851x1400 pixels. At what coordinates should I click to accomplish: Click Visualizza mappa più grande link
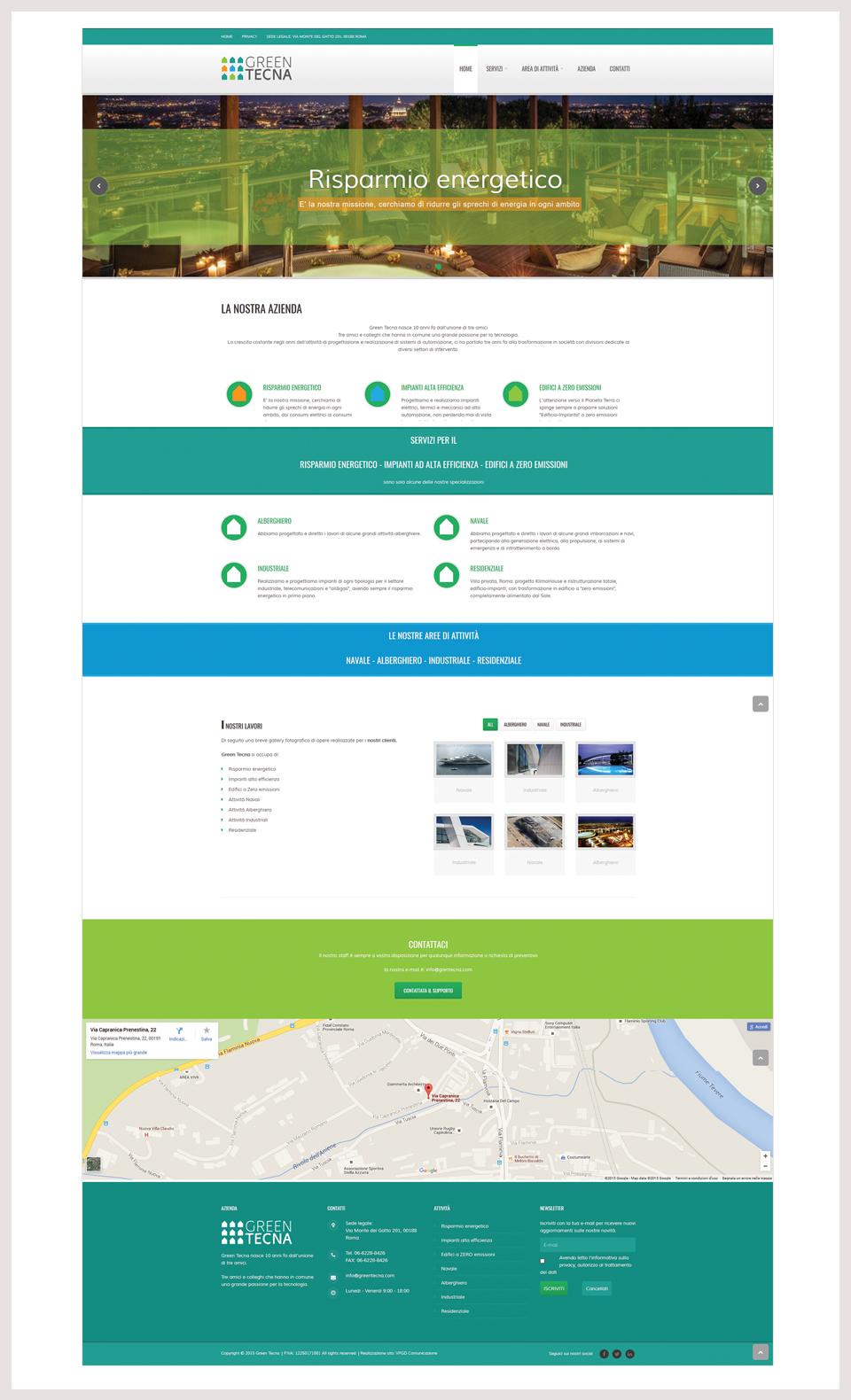[119, 1053]
